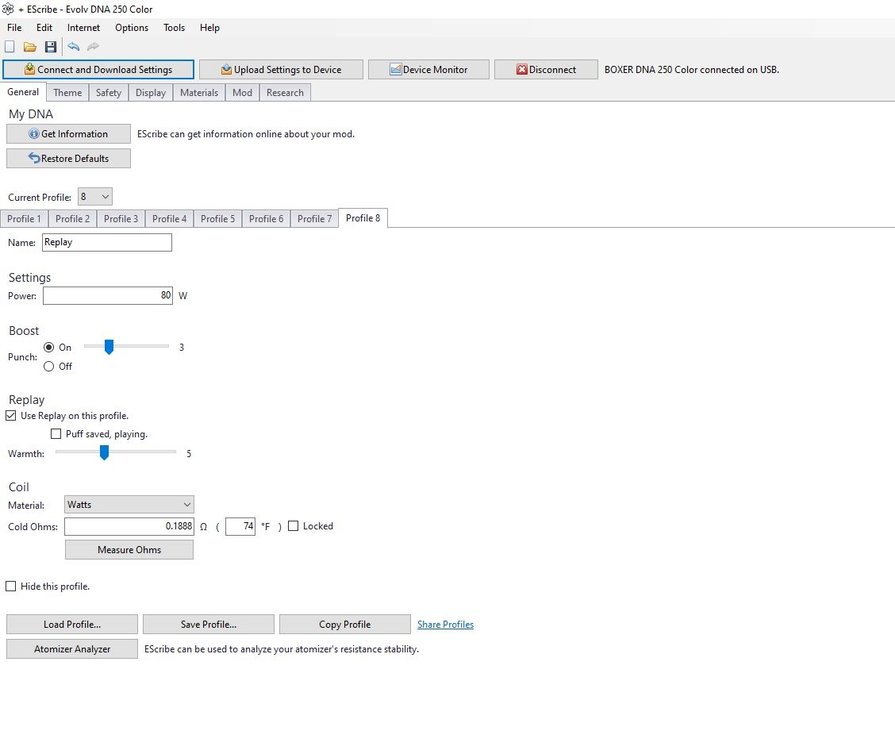Select the Punch Off radio button
The image size is (895, 750).
pos(49,366)
